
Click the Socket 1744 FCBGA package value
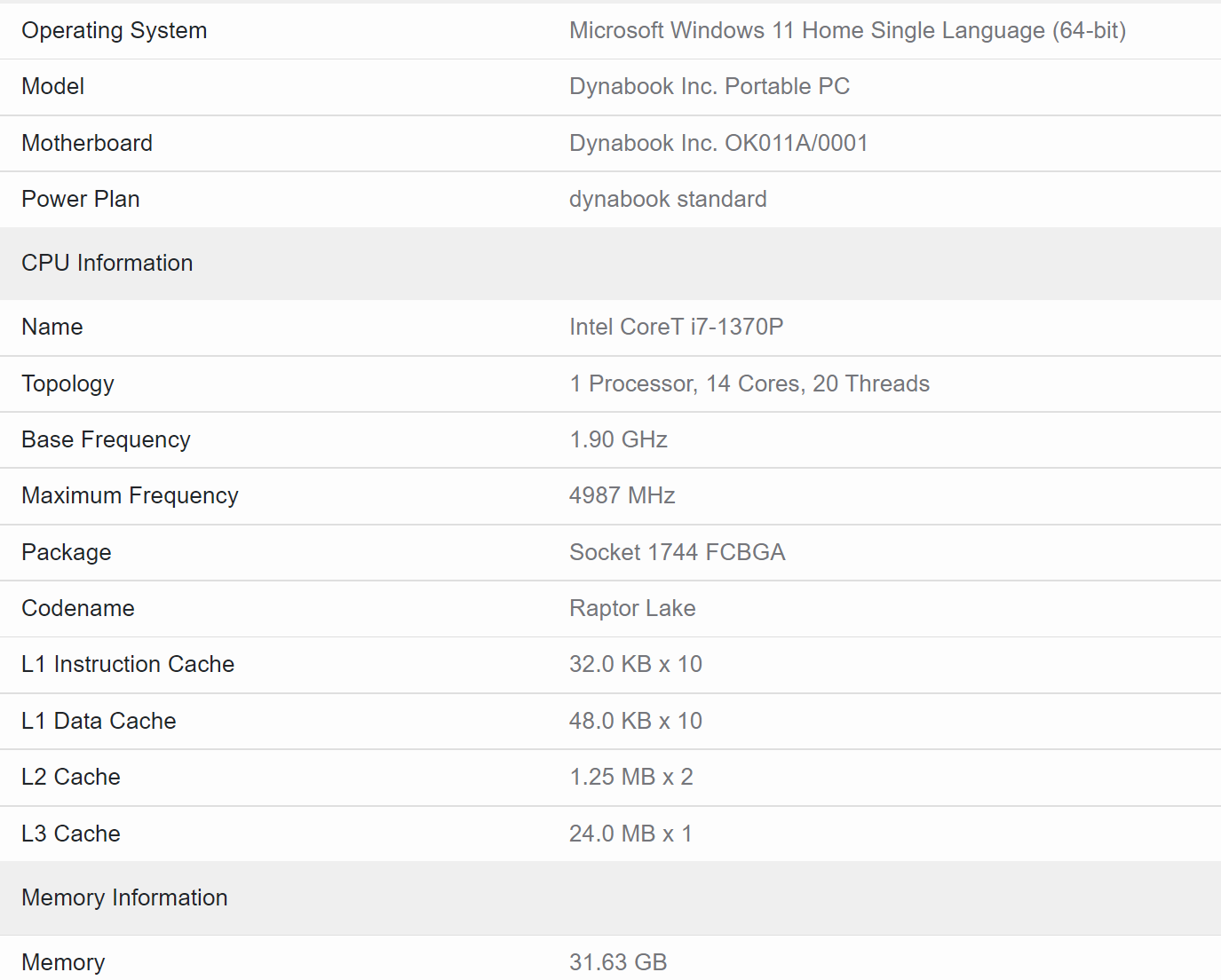[677, 552]
